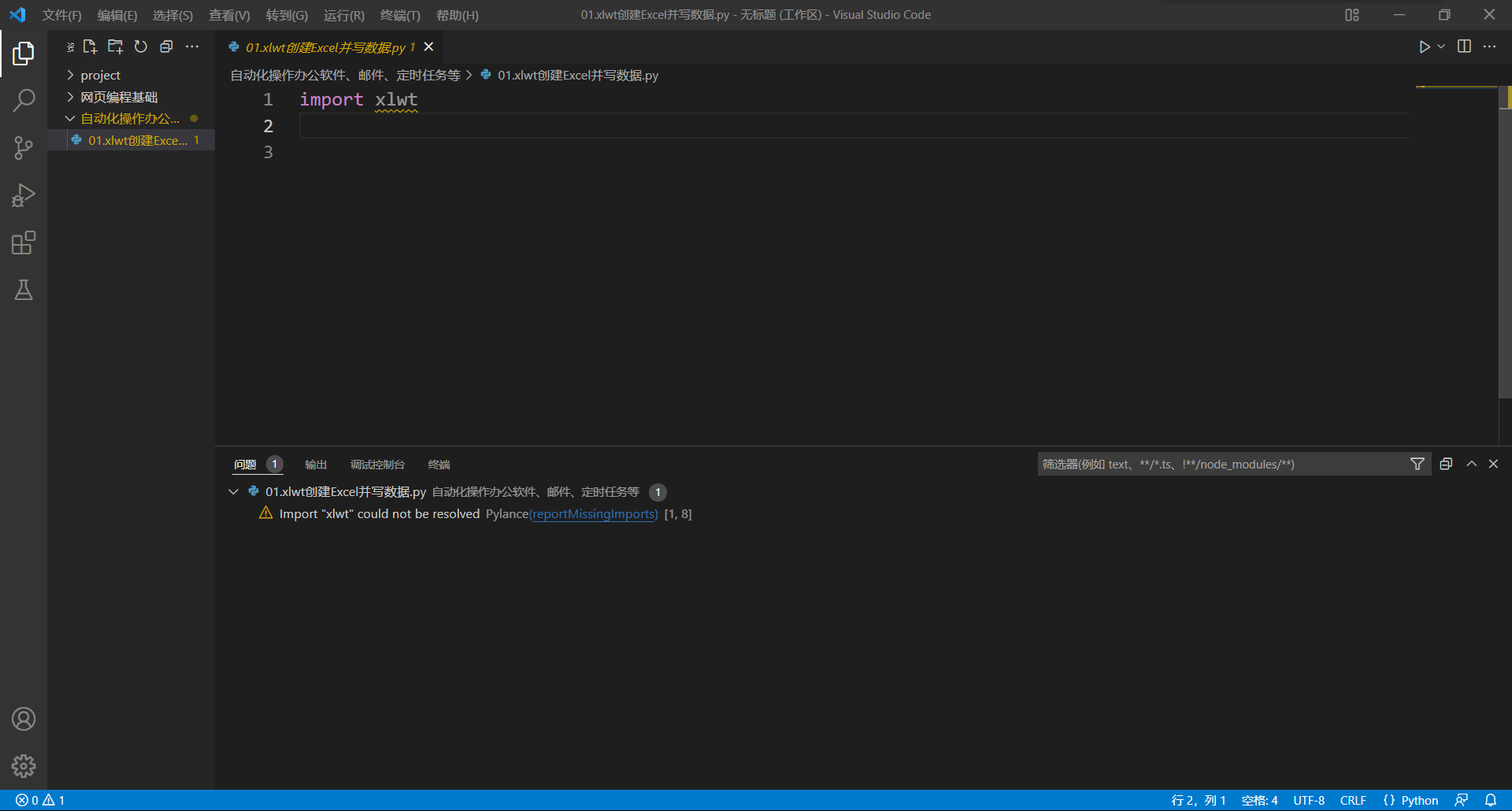Click breadcrumb folder 自动化操作办公软件

[x=345, y=75]
